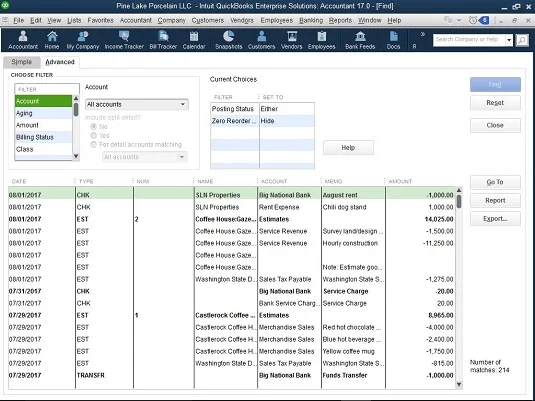Focus the Search Company or Help field
Screen dimensions: 535x401
(x=469, y=40)
